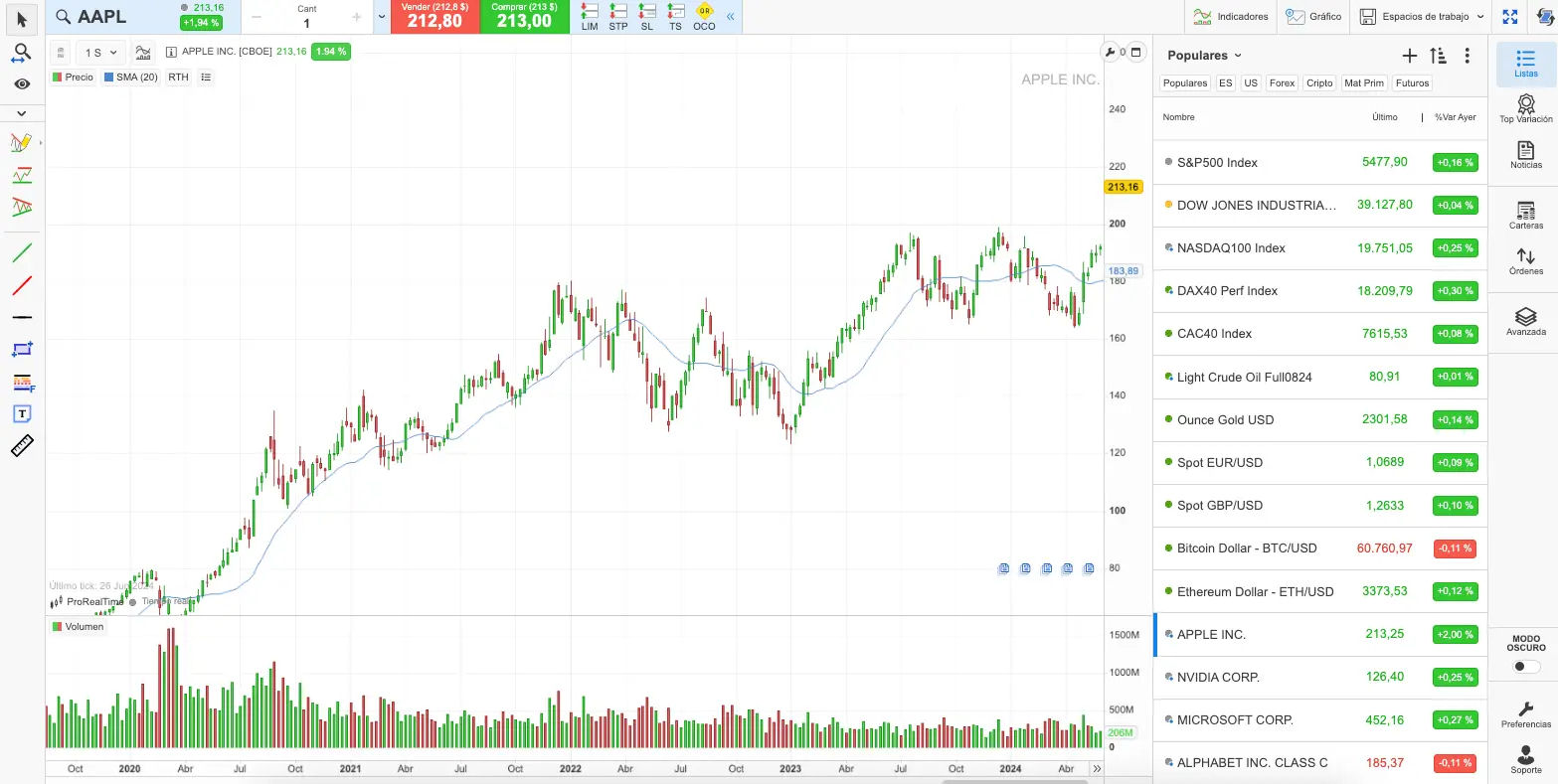Open chart settings wrench icon
This screenshot has width=1558, height=784.
1111,52
